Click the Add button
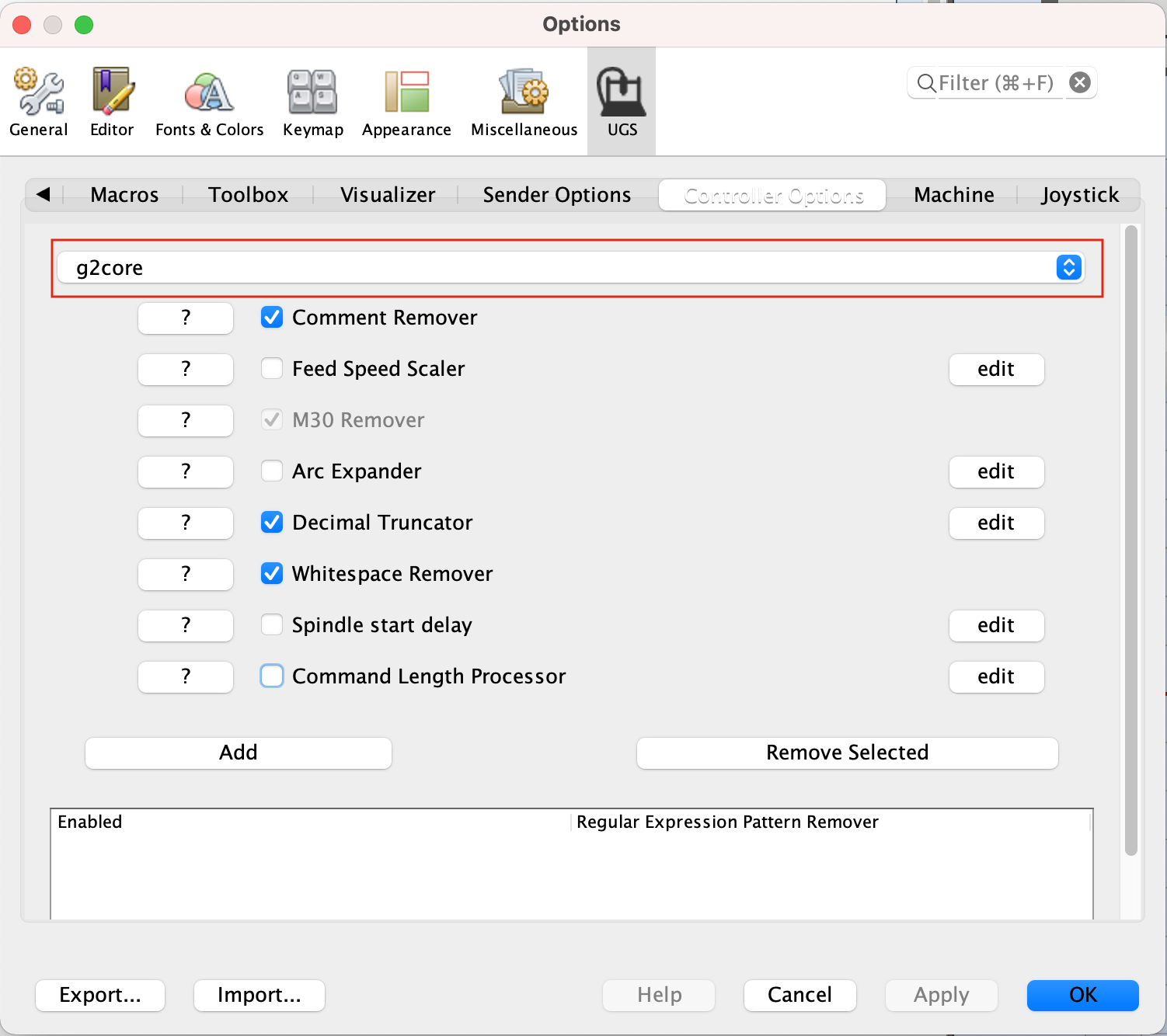 coord(238,752)
